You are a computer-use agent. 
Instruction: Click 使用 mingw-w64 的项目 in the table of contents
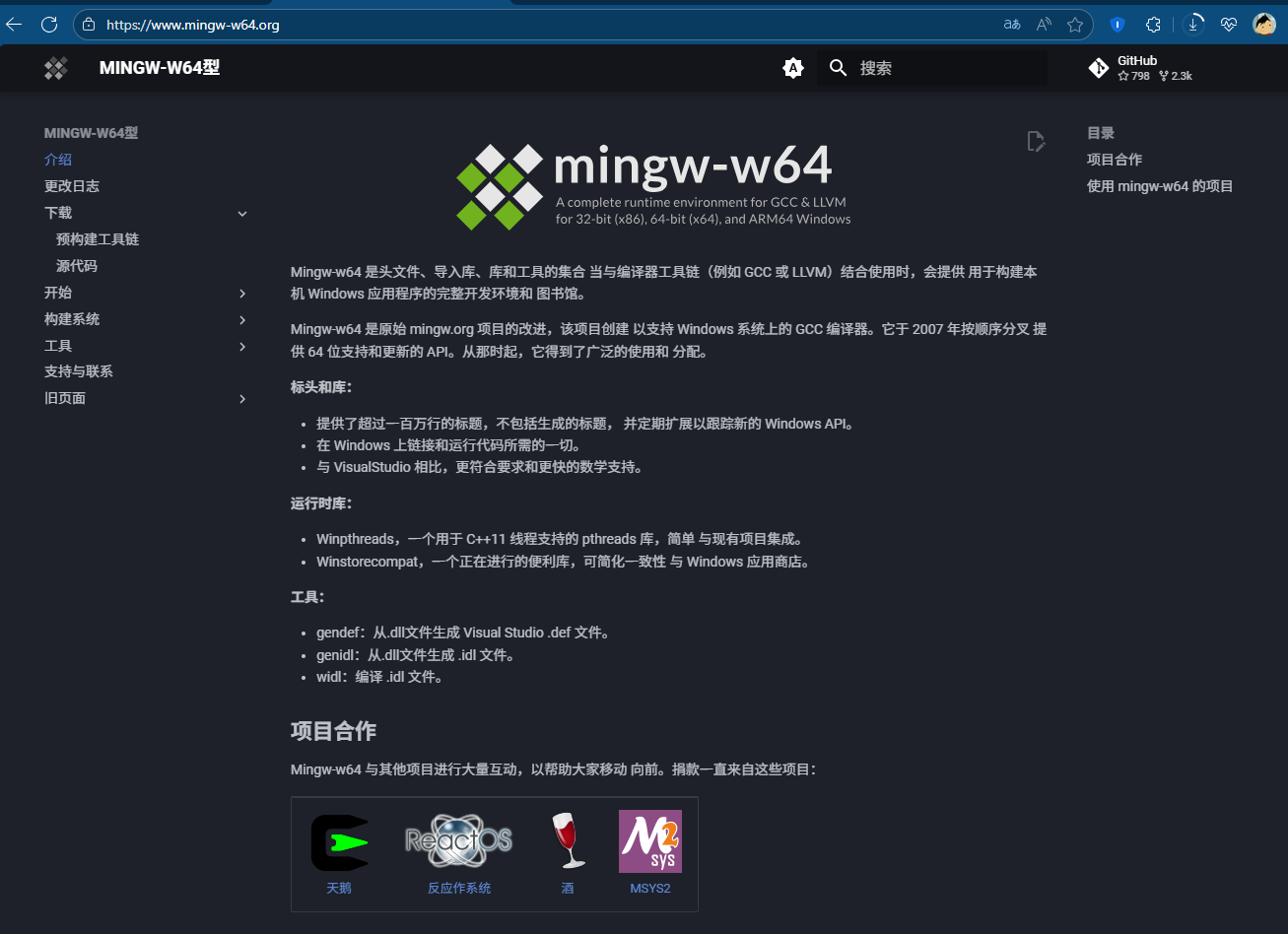pos(1160,185)
